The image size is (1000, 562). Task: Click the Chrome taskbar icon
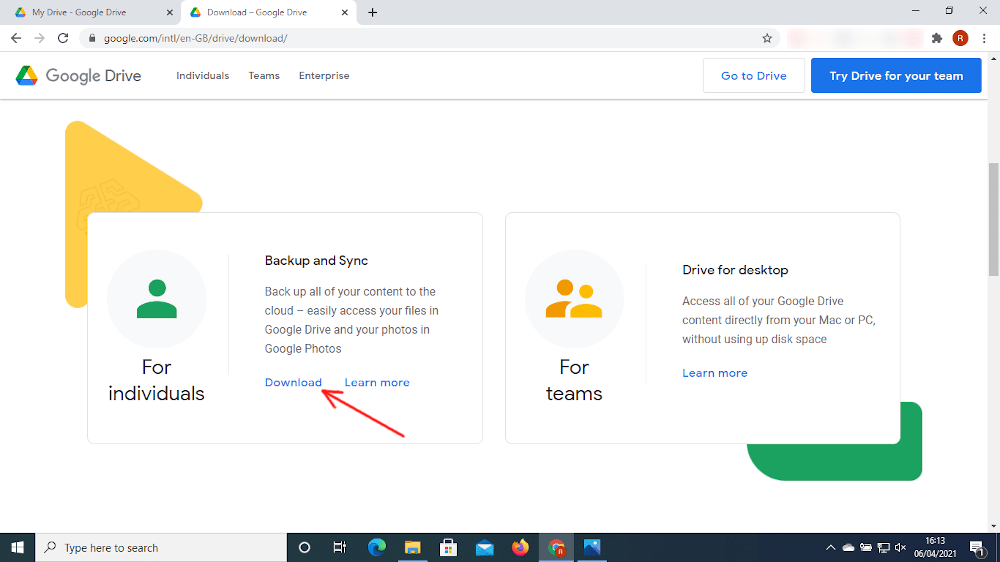(x=556, y=547)
